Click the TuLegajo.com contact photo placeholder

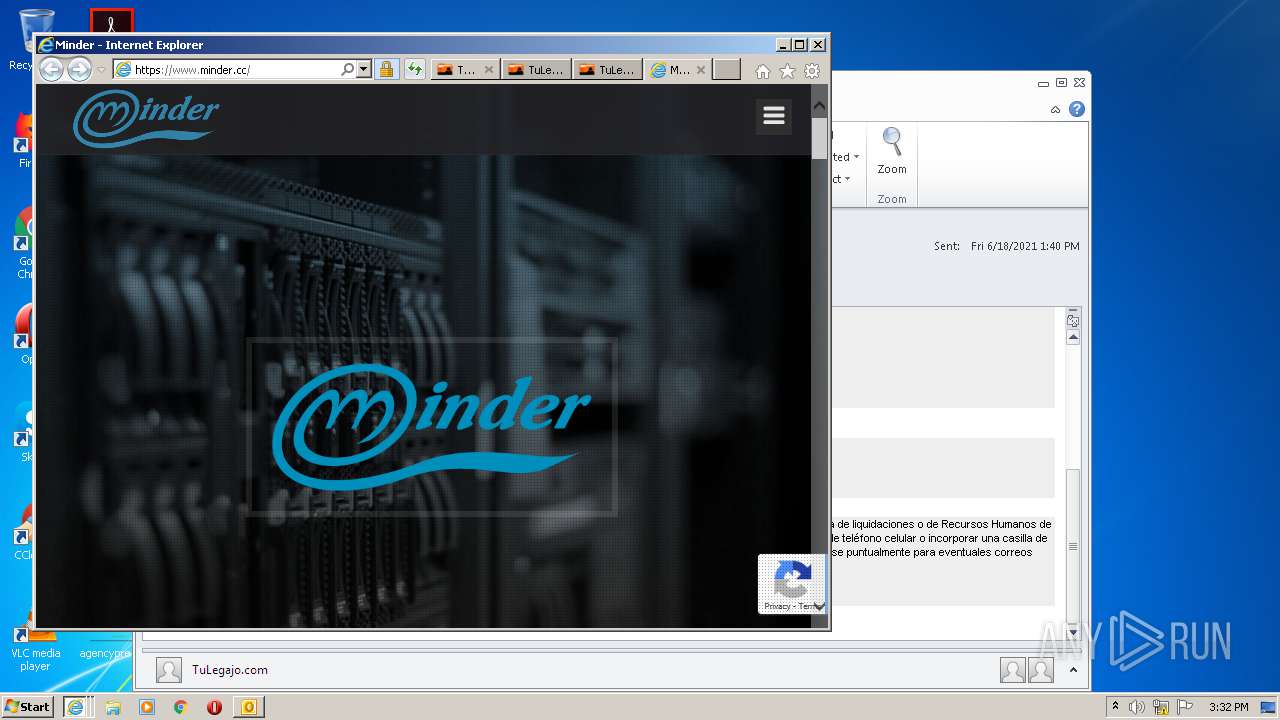[x=169, y=670]
